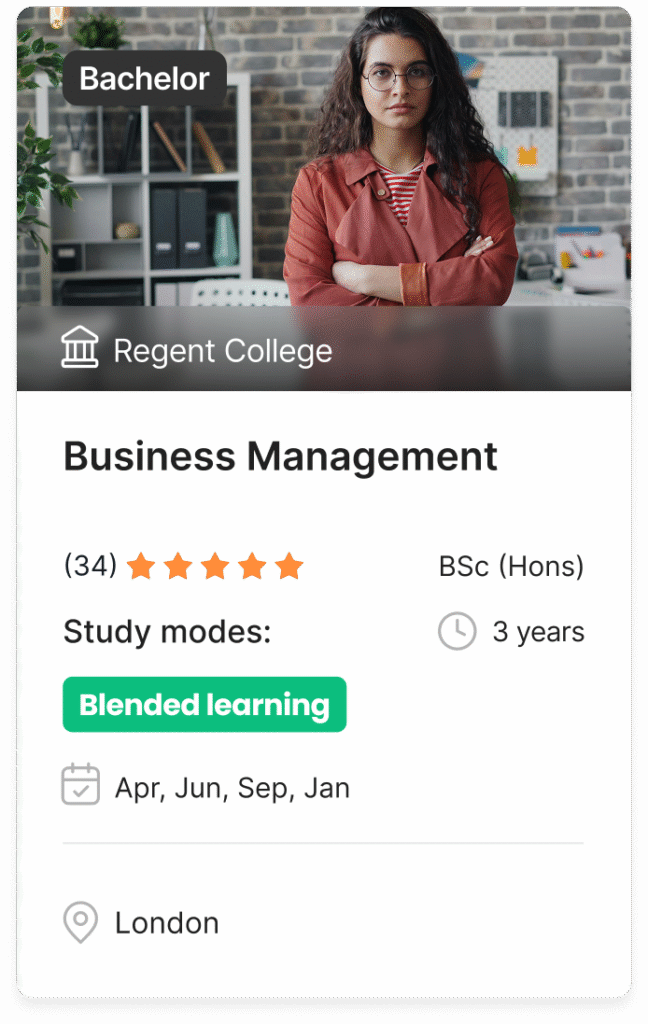Select the Blended learning tag
Viewport: 648px width, 1024px height.
[204, 705]
